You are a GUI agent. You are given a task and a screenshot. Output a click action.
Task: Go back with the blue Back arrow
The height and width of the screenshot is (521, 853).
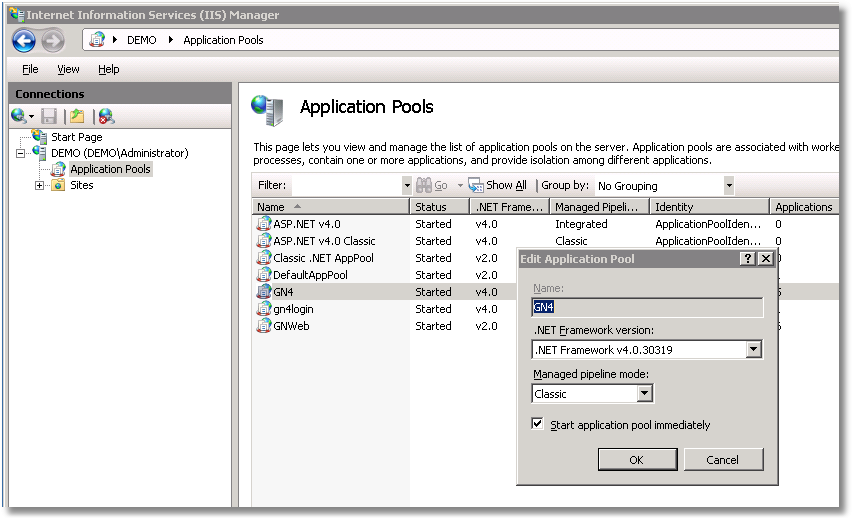tap(24, 41)
